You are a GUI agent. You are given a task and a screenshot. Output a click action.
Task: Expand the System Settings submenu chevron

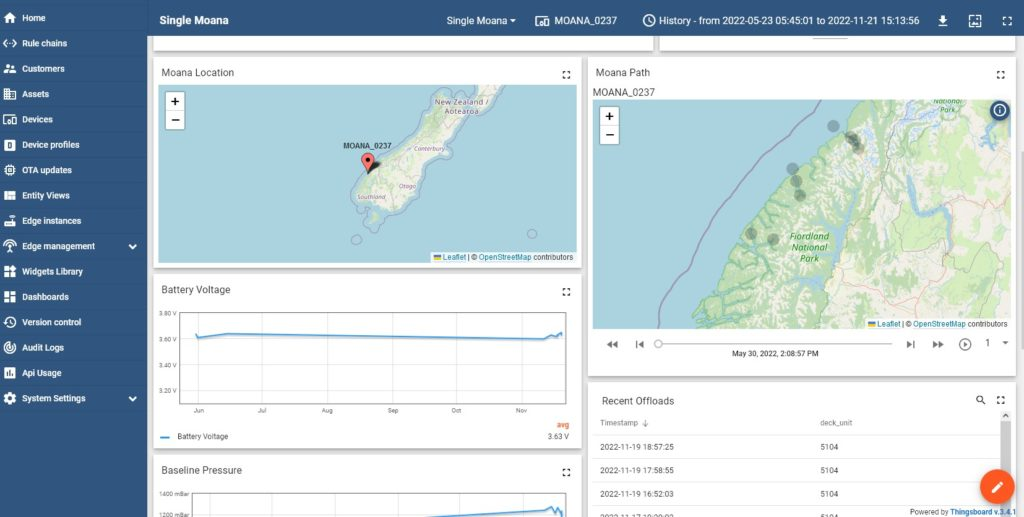coord(133,399)
